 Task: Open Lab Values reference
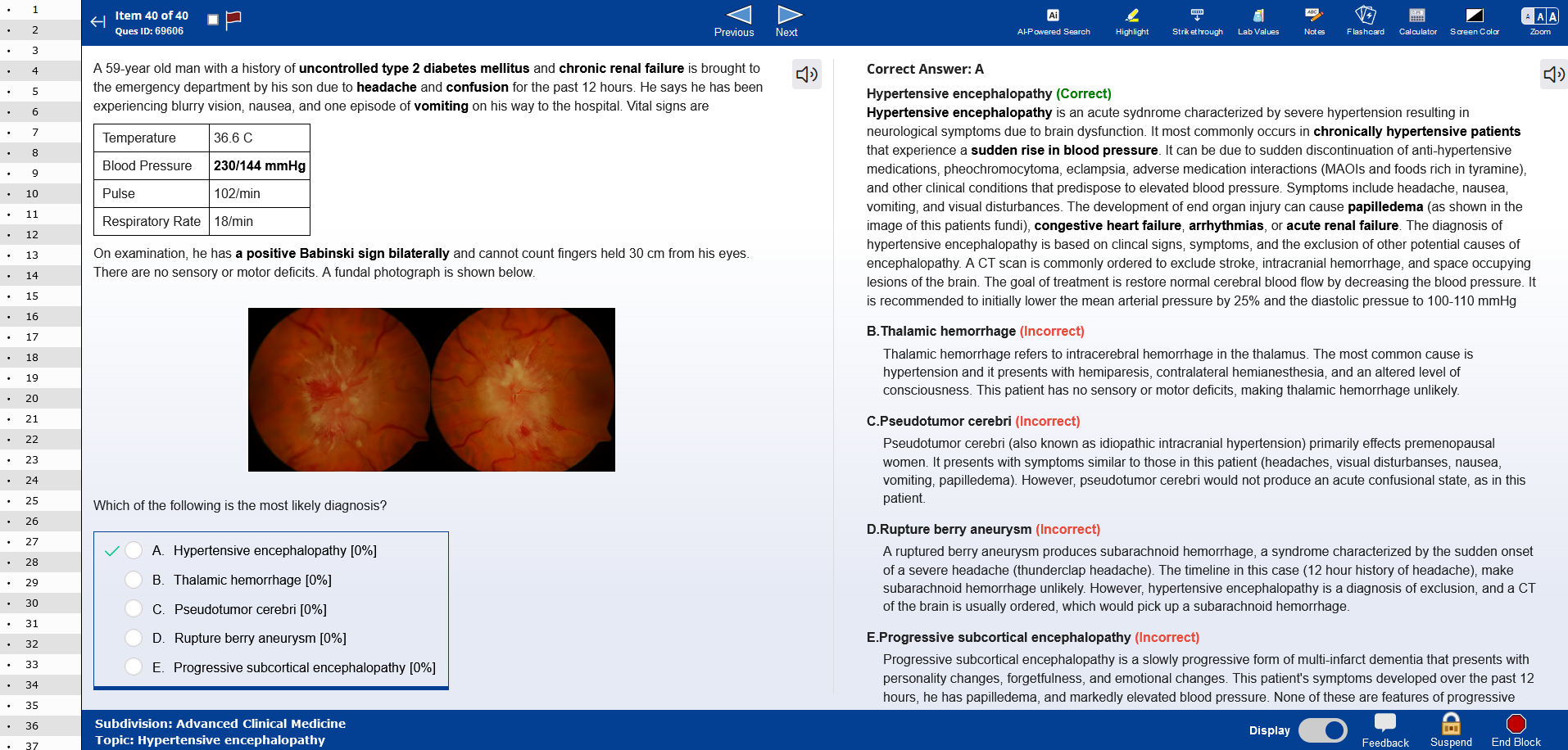point(1258,22)
